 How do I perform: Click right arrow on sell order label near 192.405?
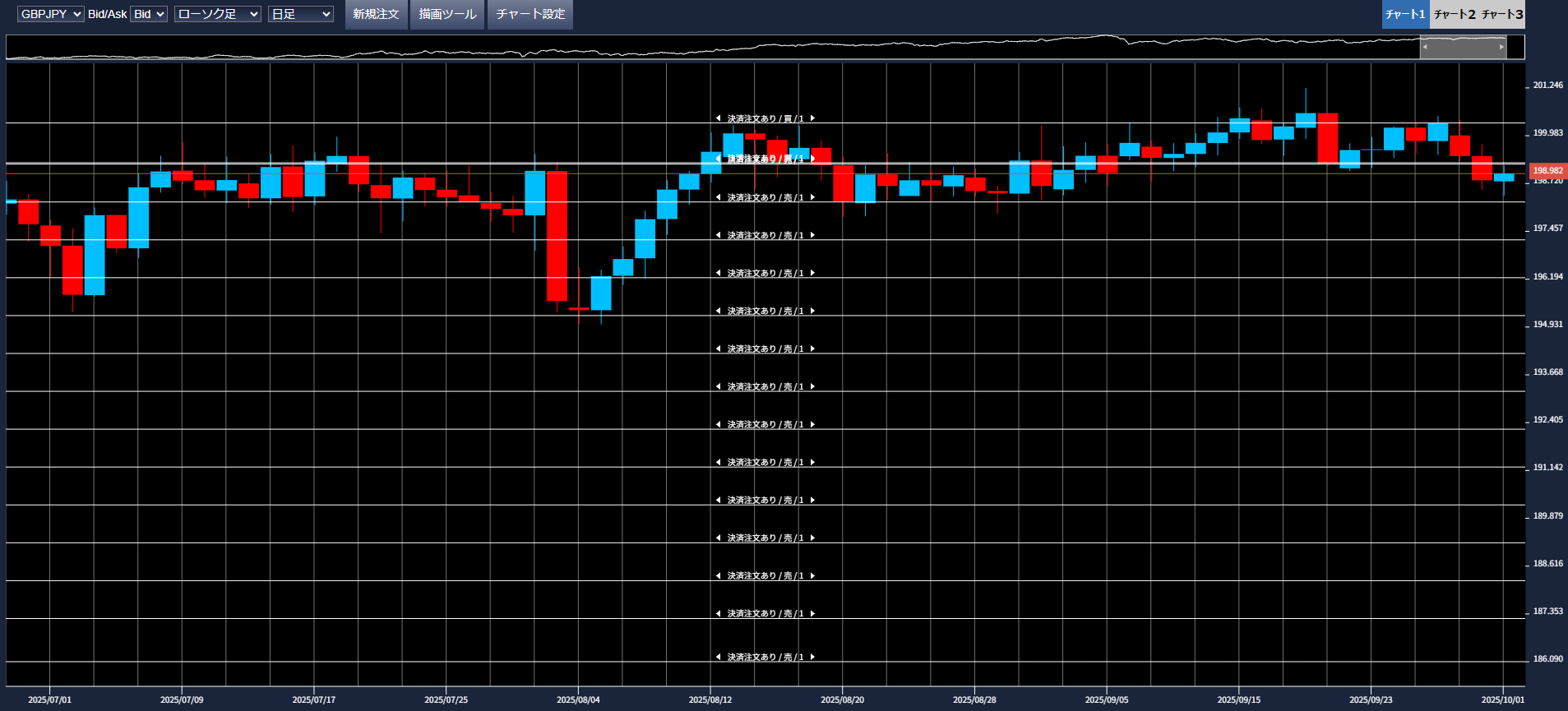(812, 424)
